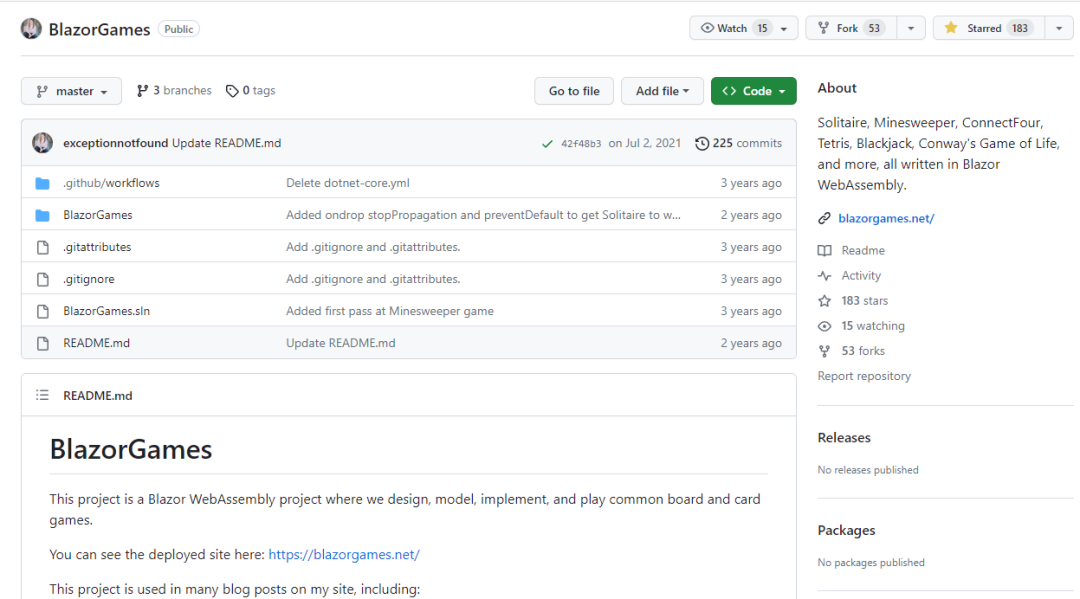The height and width of the screenshot is (599, 1080).
Task: Click the README.md header label
Action: 98,396
